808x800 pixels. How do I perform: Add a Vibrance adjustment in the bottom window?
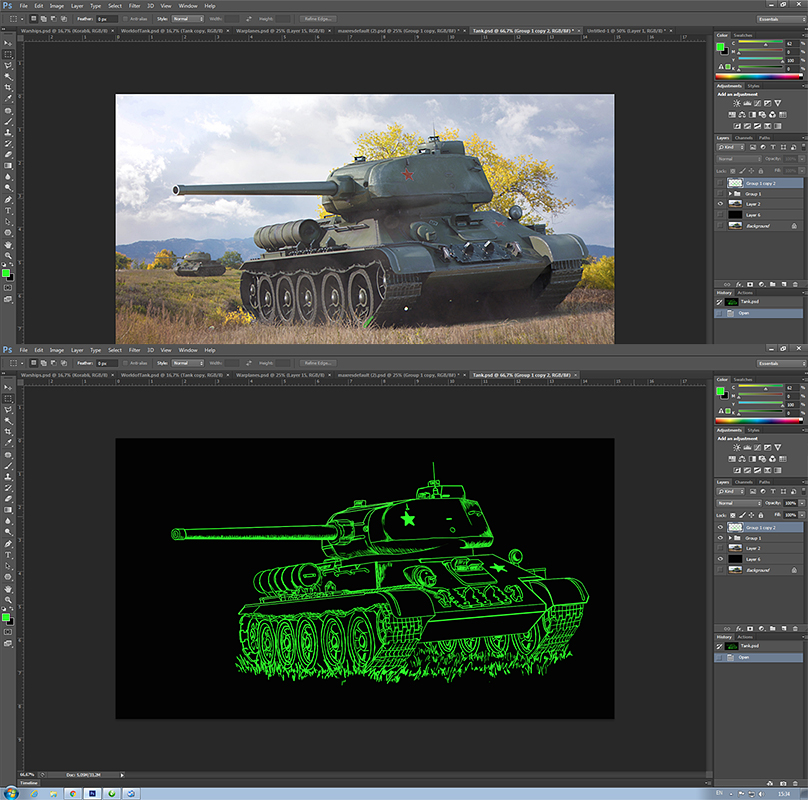coord(778,447)
